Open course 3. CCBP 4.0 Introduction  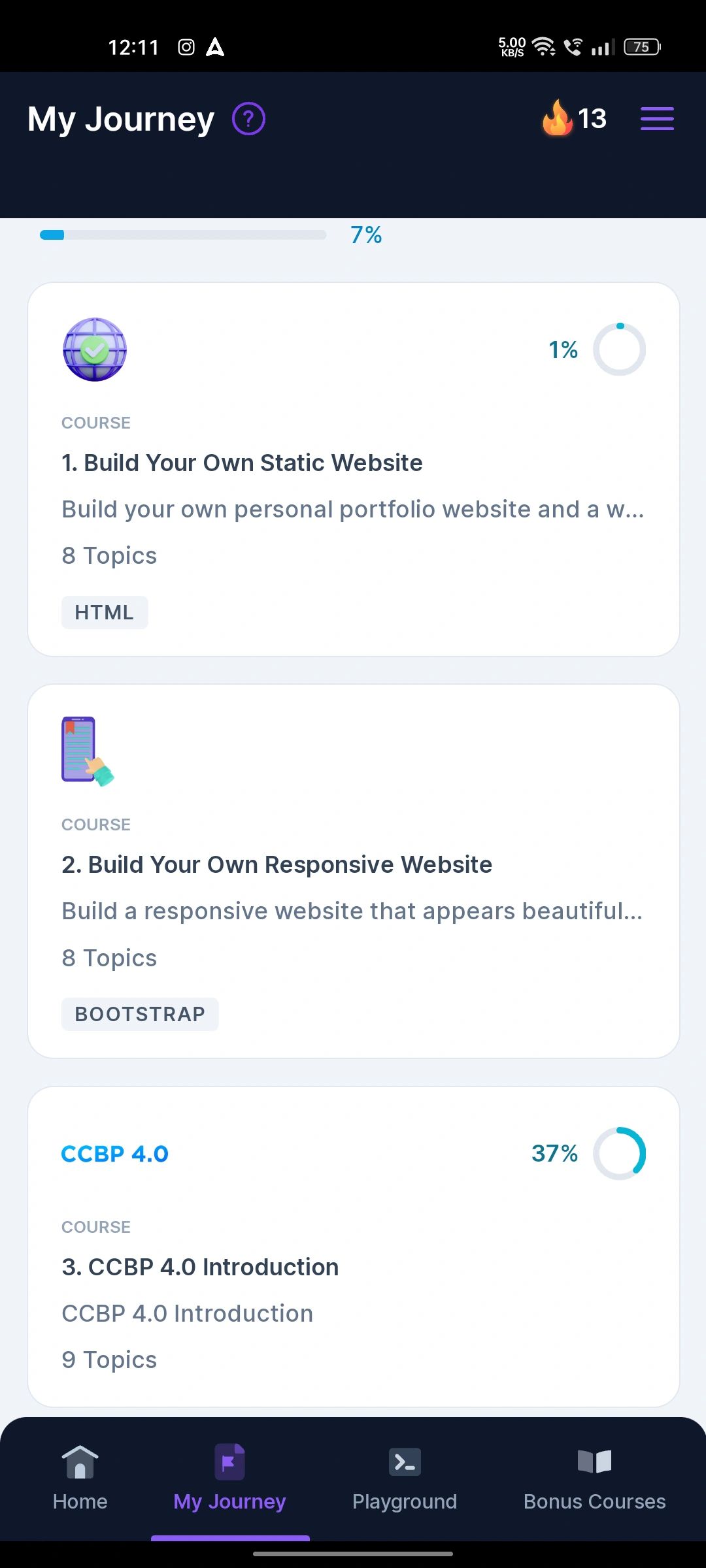(200, 1267)
